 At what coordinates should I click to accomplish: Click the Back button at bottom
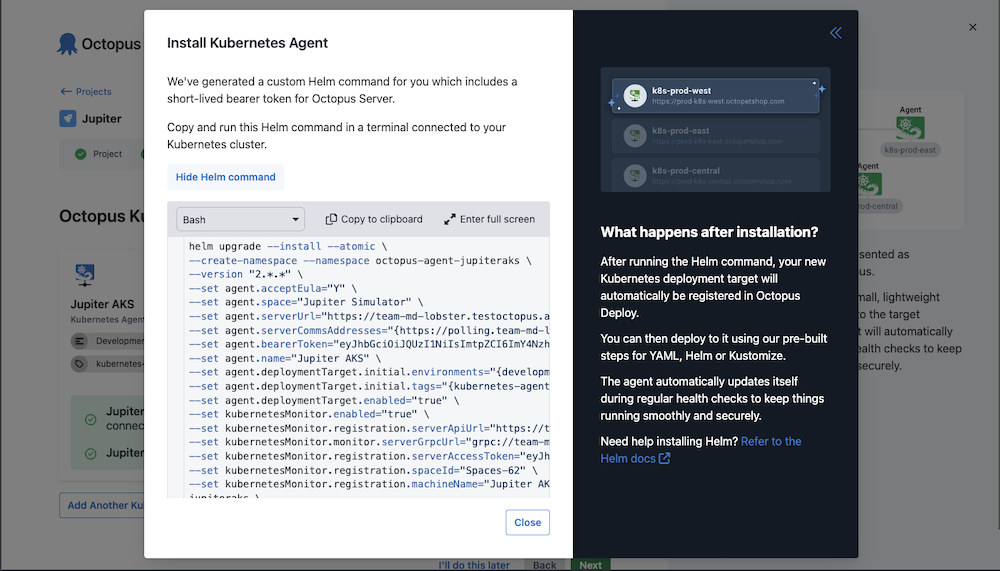click(x=544, y=565)
